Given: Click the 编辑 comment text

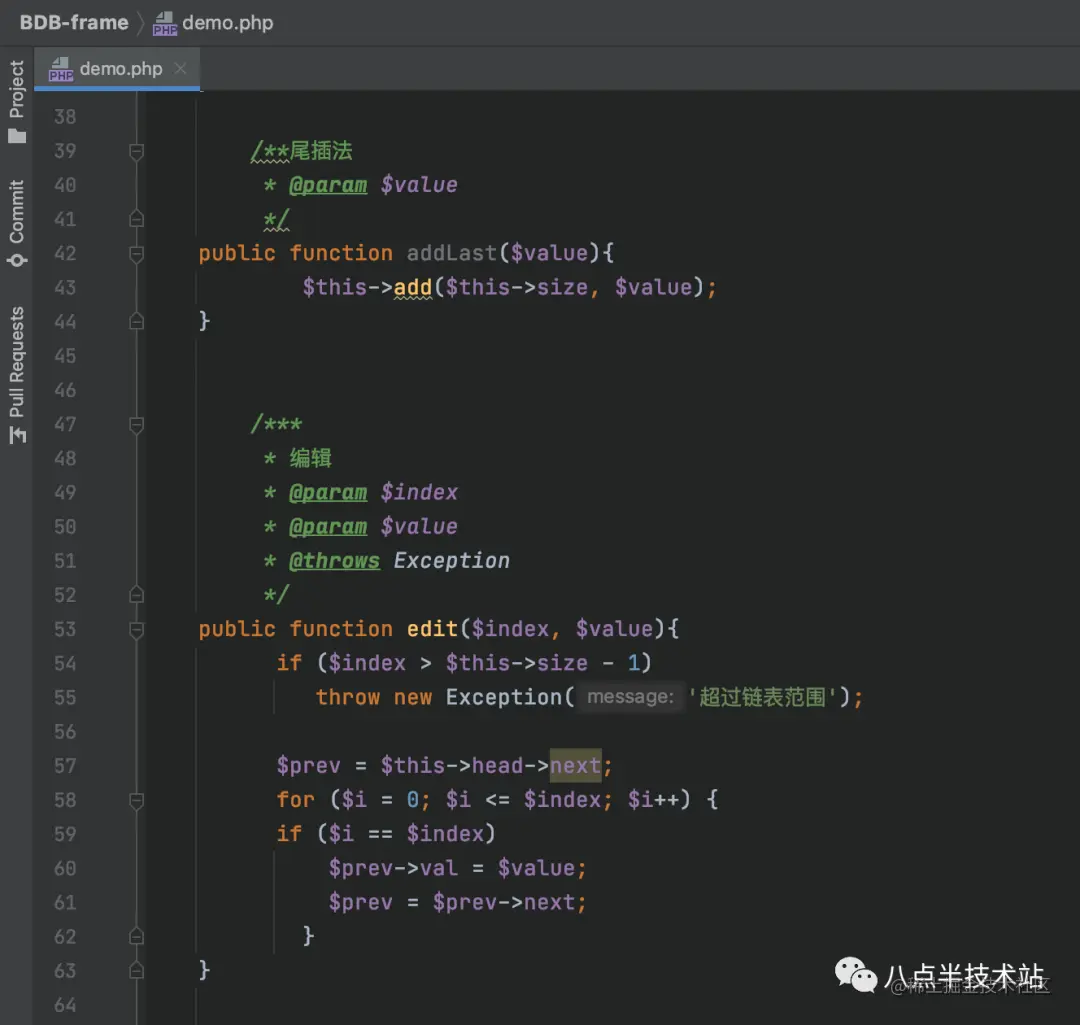Looking at the screenshot, I should 311,458.
